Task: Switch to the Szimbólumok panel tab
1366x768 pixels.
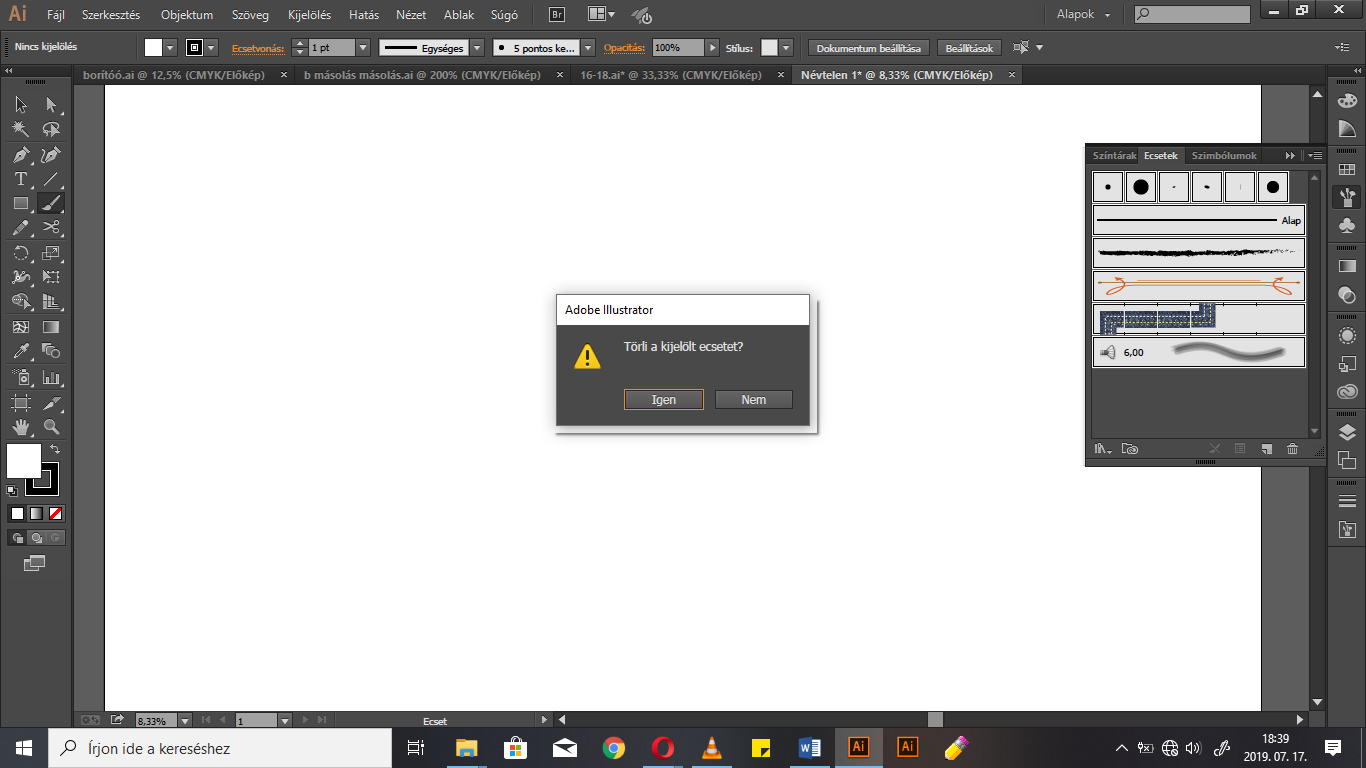Action: point(1224,156)
